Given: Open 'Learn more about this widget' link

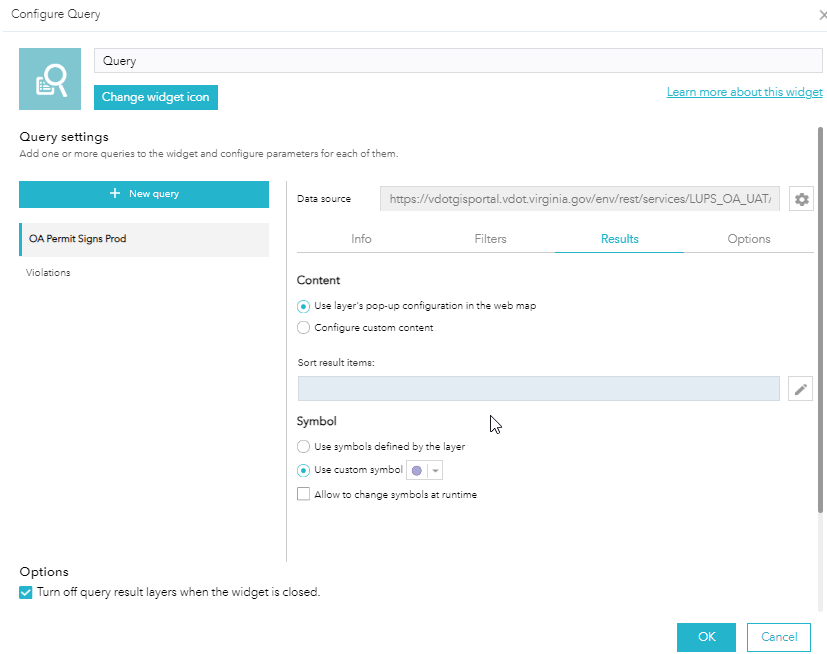Looking at the screenshot, I should pos(744,92).
